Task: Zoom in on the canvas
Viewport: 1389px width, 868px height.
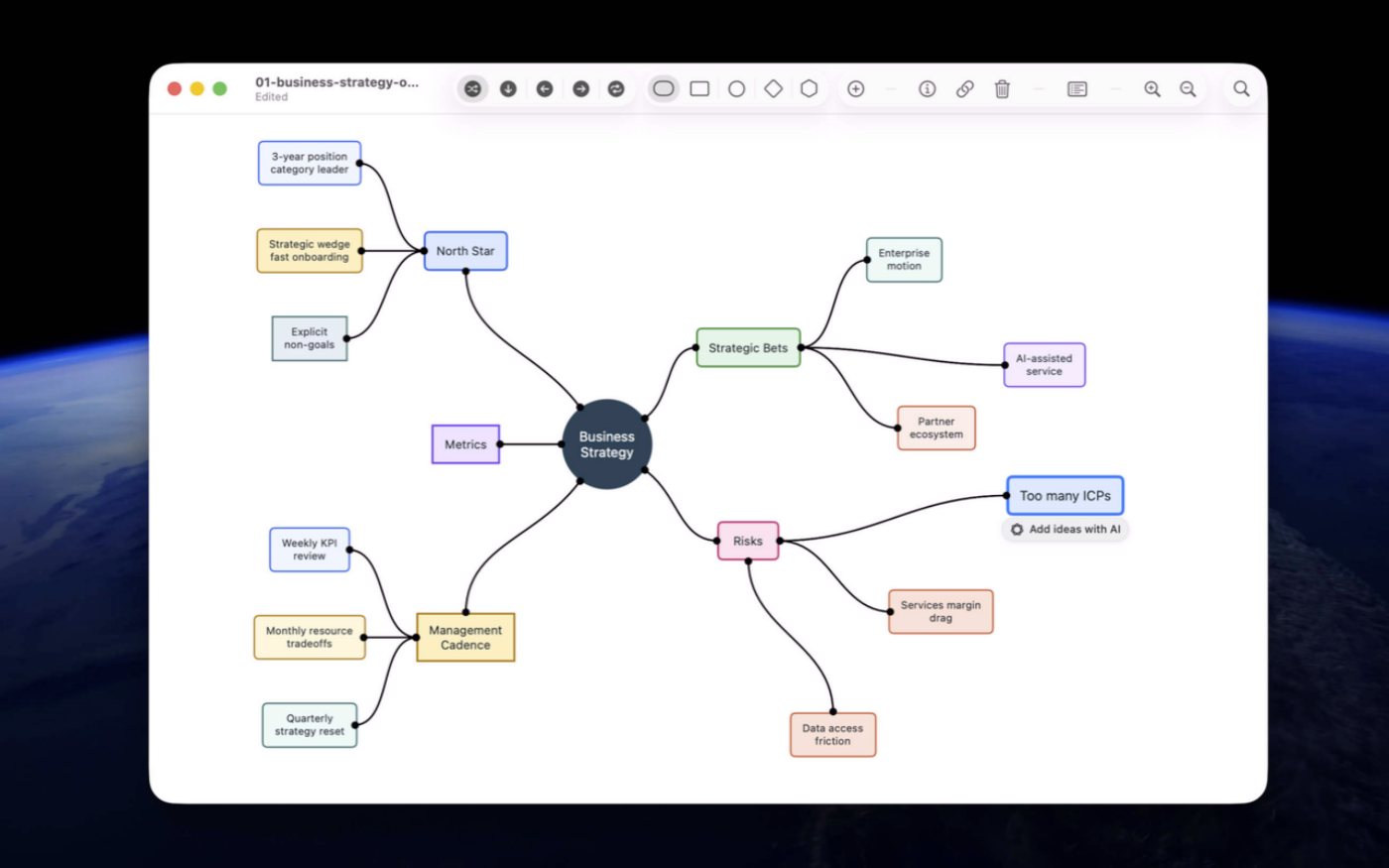Action: (1152, 89)
